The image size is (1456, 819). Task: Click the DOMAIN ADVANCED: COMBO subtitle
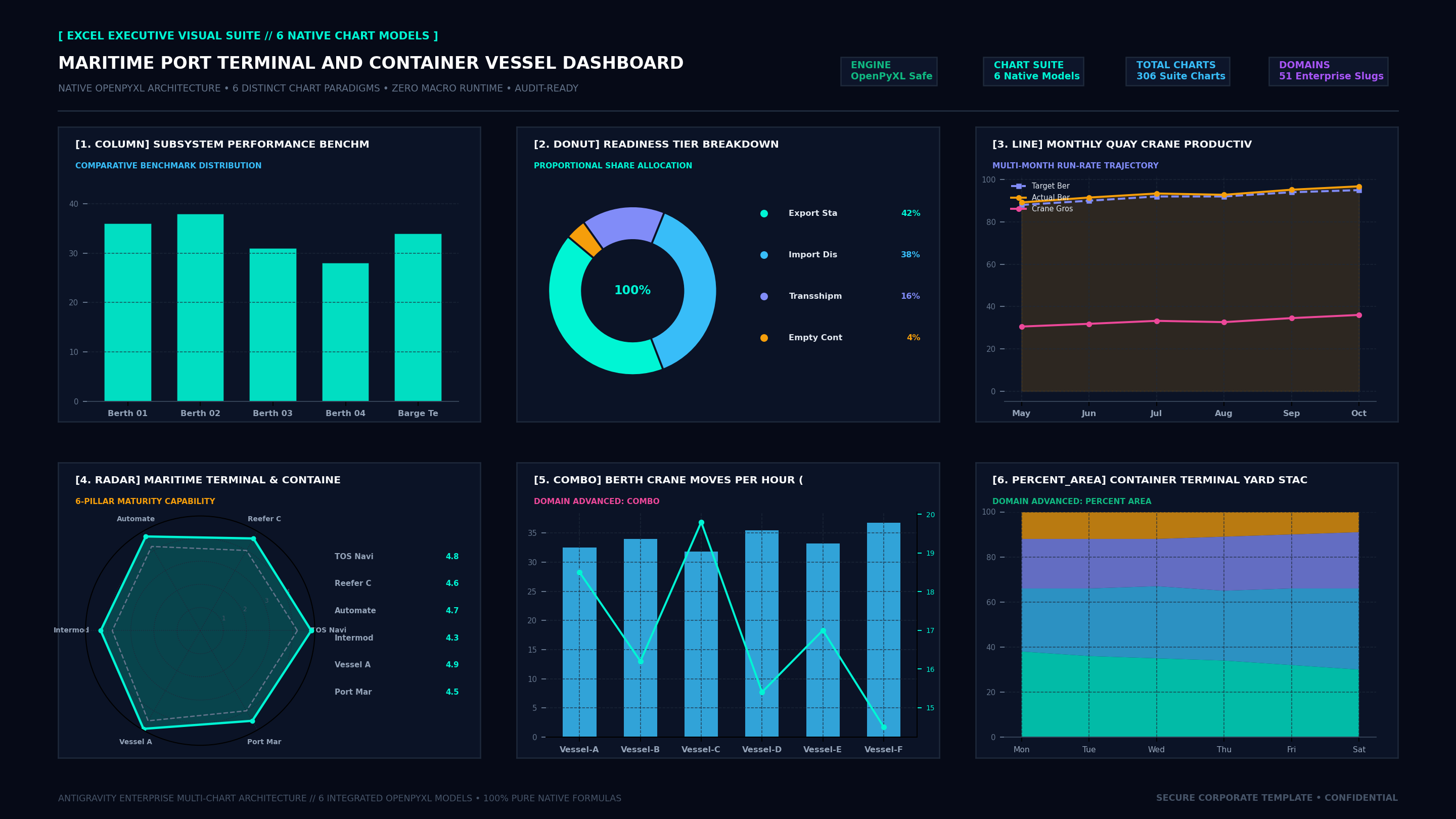597,502
